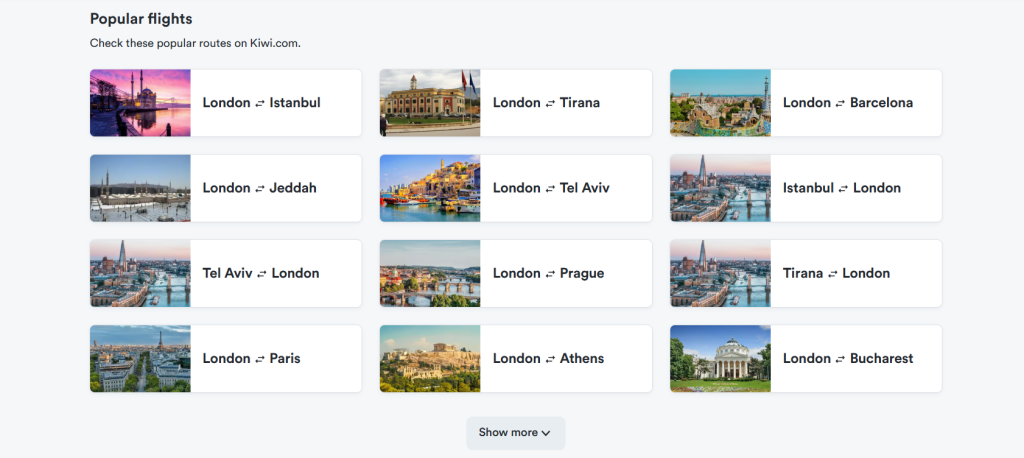This screenshot has width=1024, height=458.
Task: Click the swap arrows icon on London–Barcelona
Action: (841, 103)
